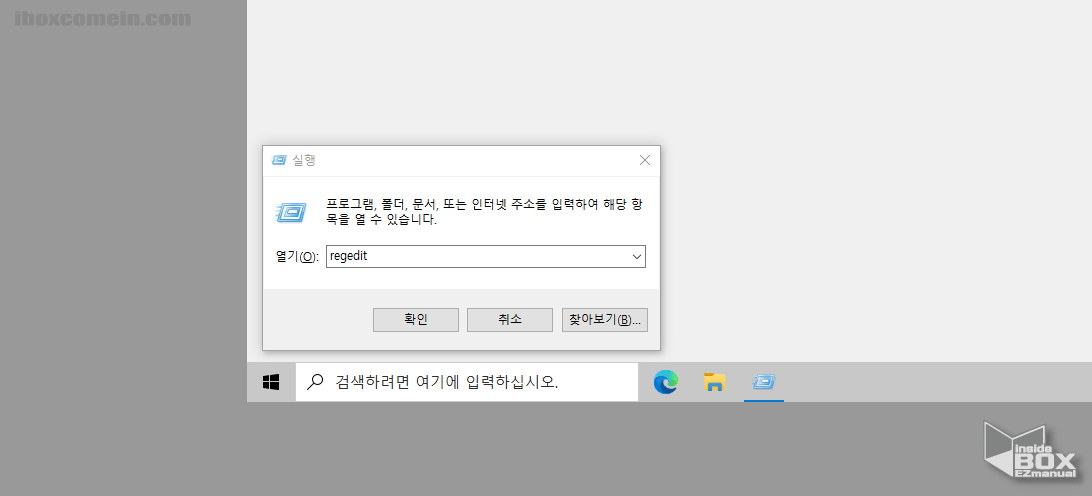Select the Run app taskbar icon
Screen dimensions: 1092x496
[764, 382]
